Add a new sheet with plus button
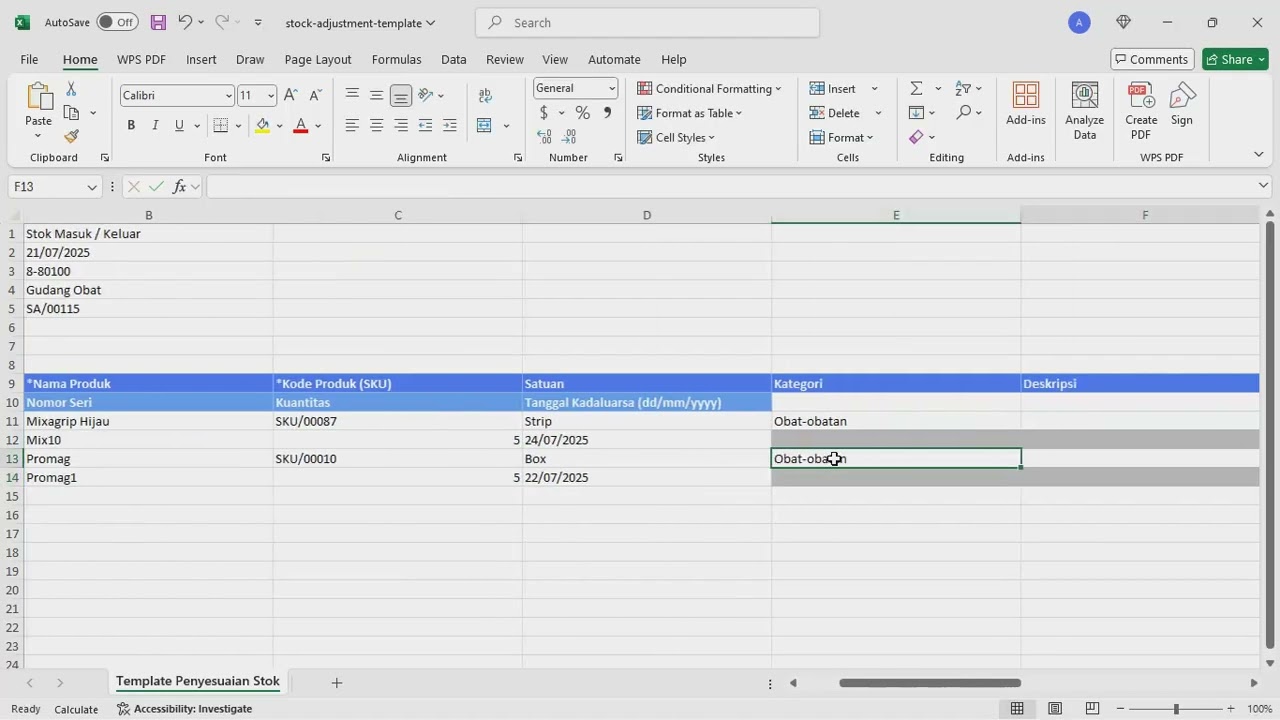The width and height of the screenshot is (1280, 720). tap(337, 682)
